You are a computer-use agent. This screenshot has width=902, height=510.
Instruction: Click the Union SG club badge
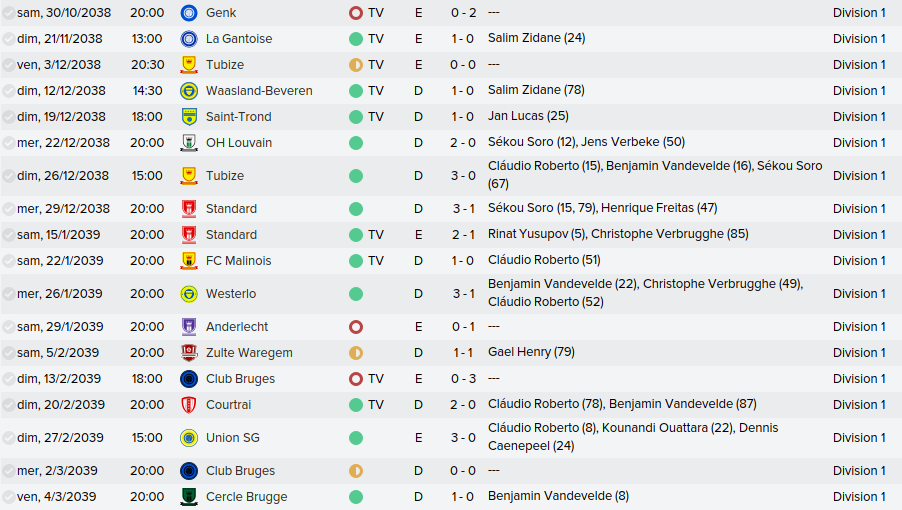188,438
